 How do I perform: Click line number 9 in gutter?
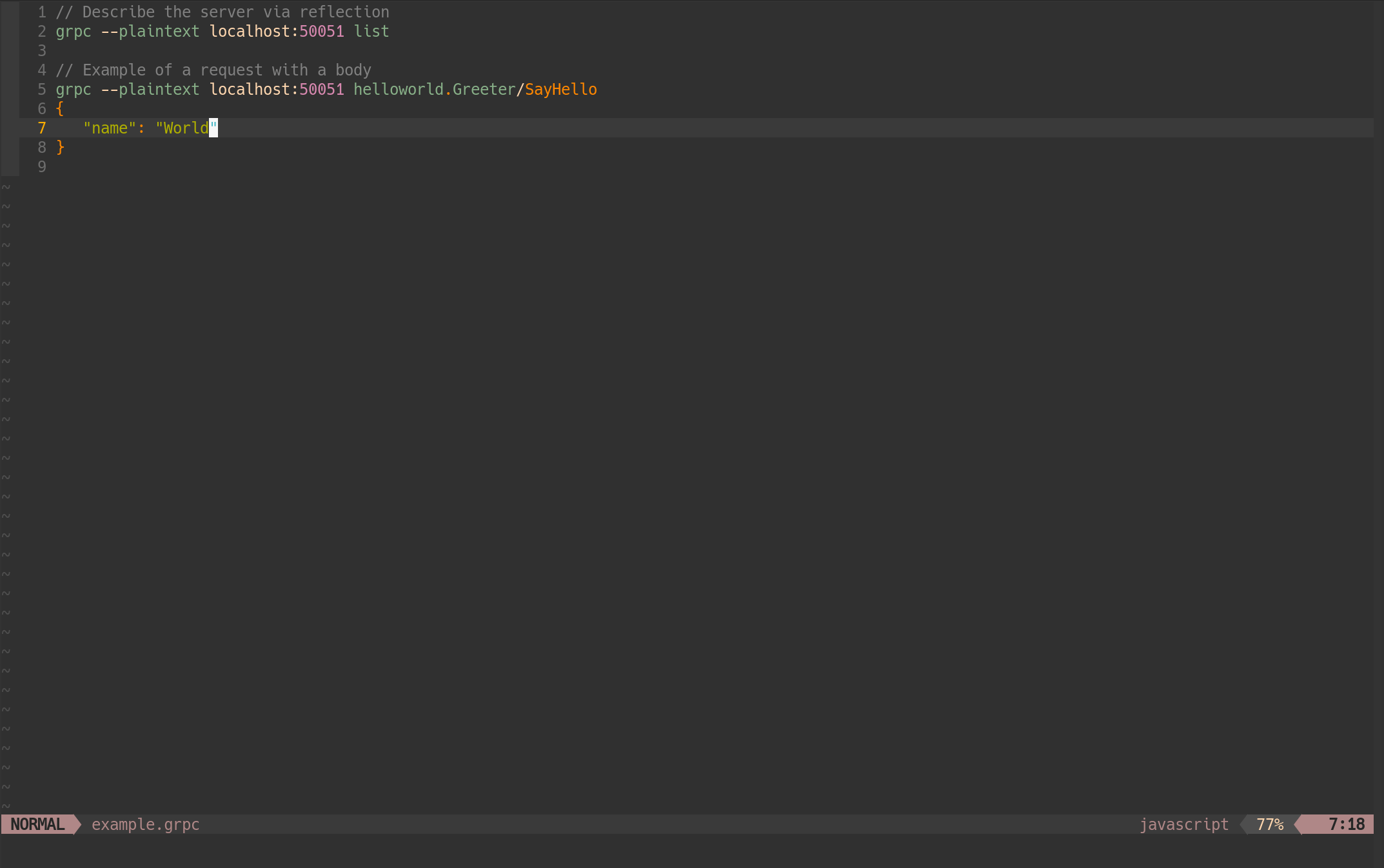pyautogui.click(x=42, y=167)
